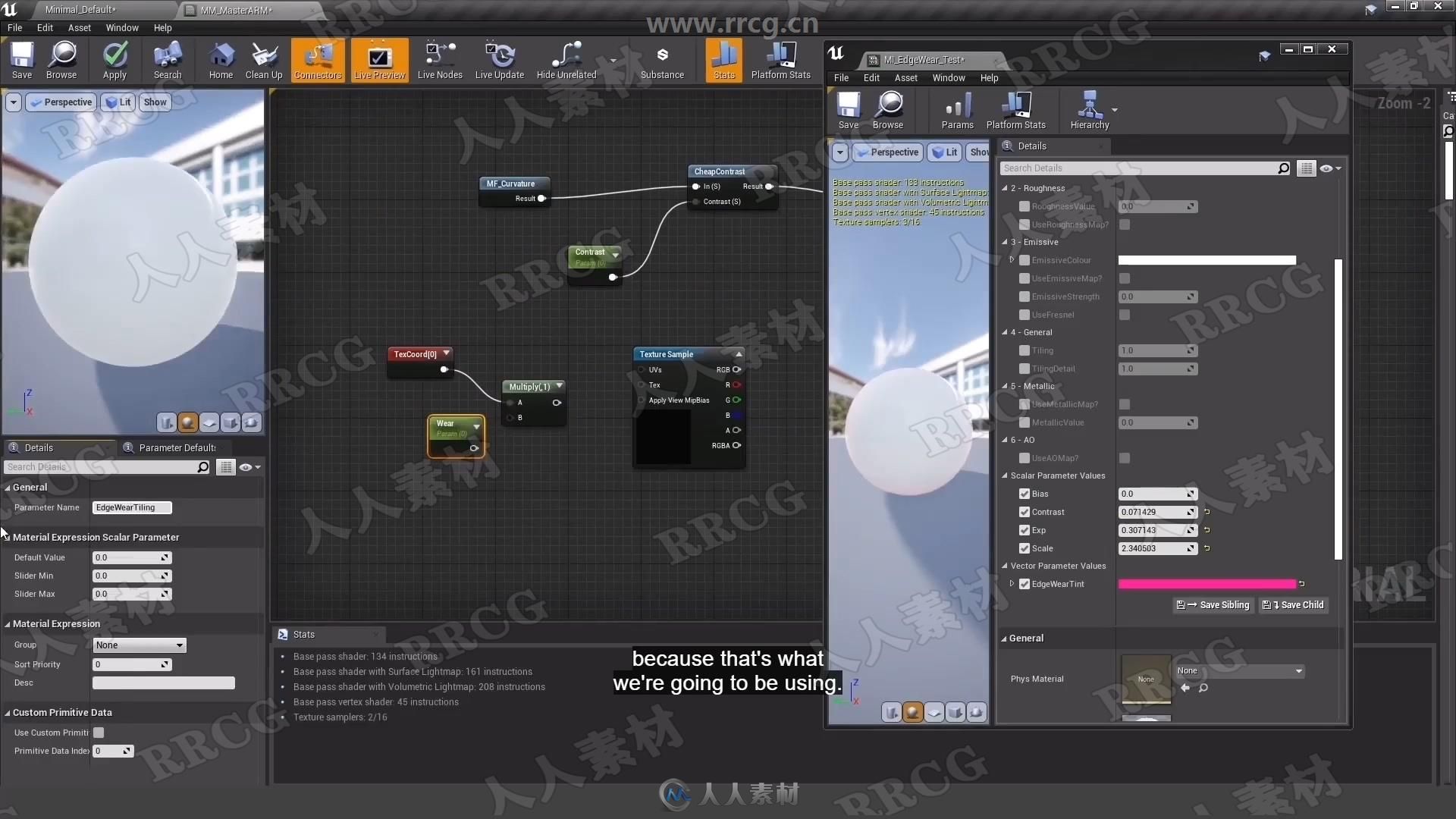Click the Hide Unrelated icon
Viewport: 1456px width, 819px height.
coord(566,62)
